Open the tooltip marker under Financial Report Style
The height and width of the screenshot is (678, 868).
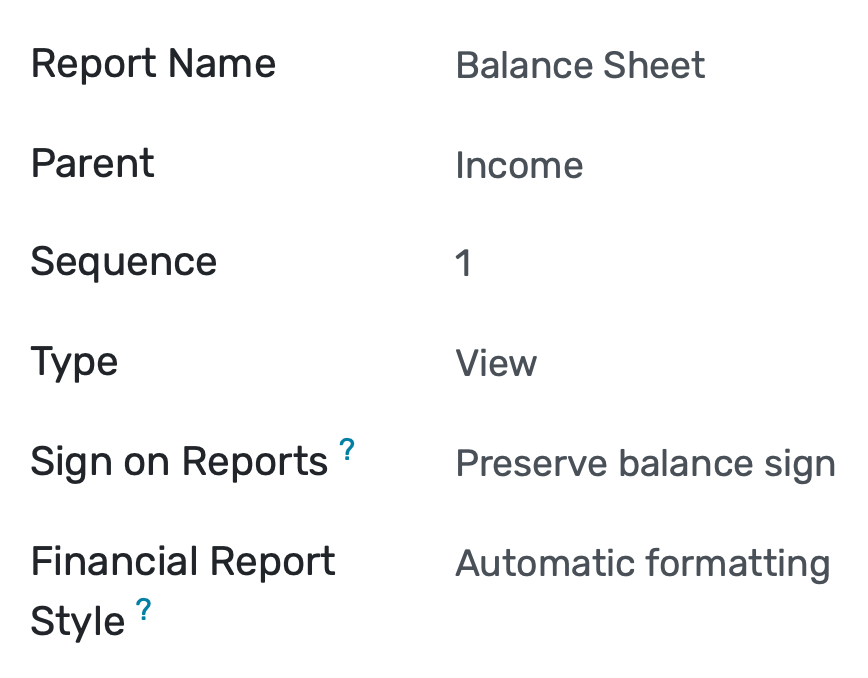click(x=144, y=610)
